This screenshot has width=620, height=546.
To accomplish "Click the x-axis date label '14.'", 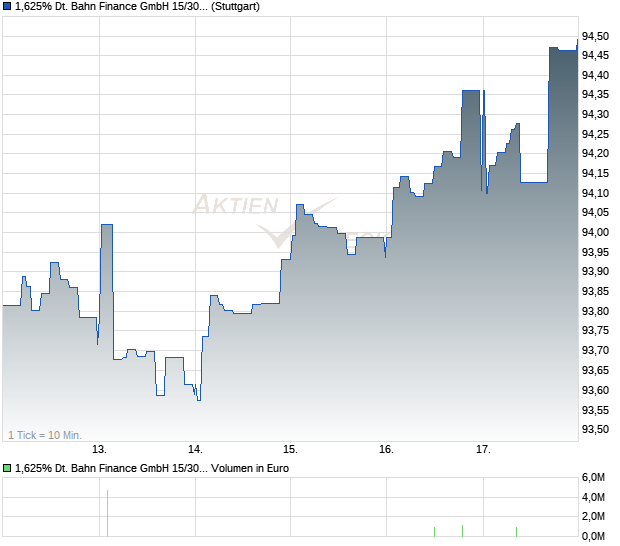I will (x=195, y=450).
